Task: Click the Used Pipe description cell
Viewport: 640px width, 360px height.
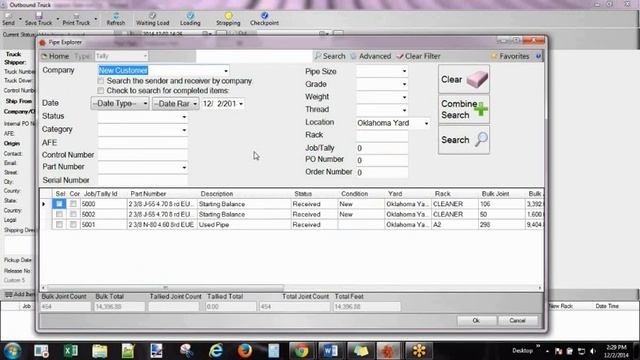Action: pos(244,224)
